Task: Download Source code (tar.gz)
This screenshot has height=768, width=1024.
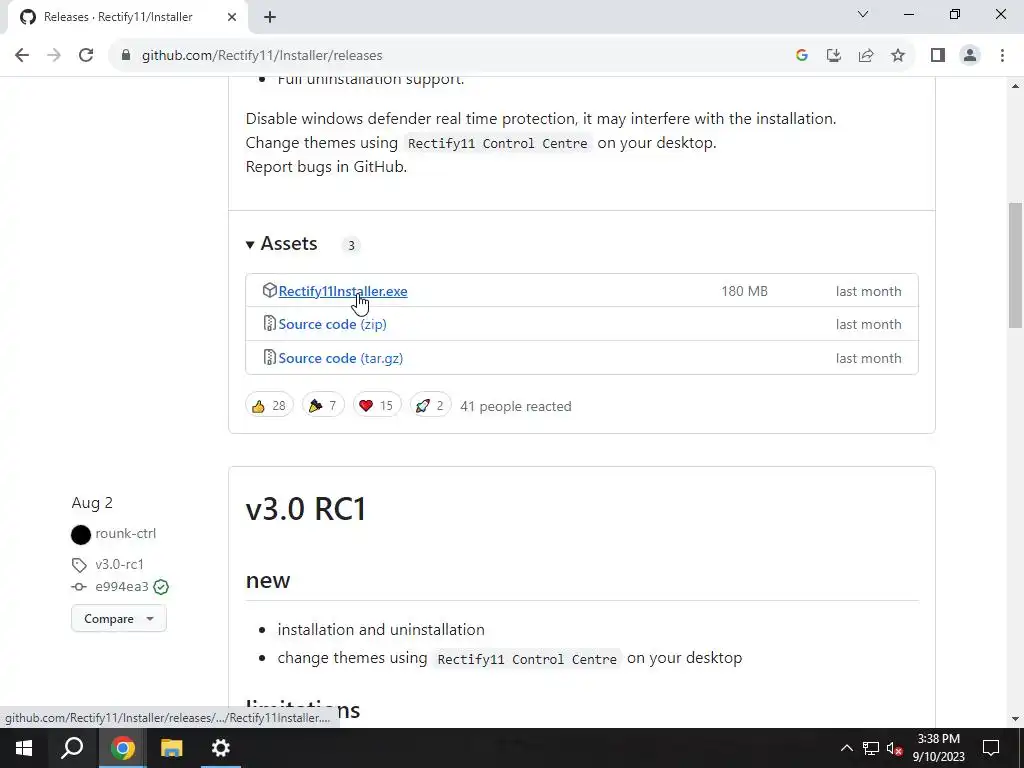Action: (341, 358)
